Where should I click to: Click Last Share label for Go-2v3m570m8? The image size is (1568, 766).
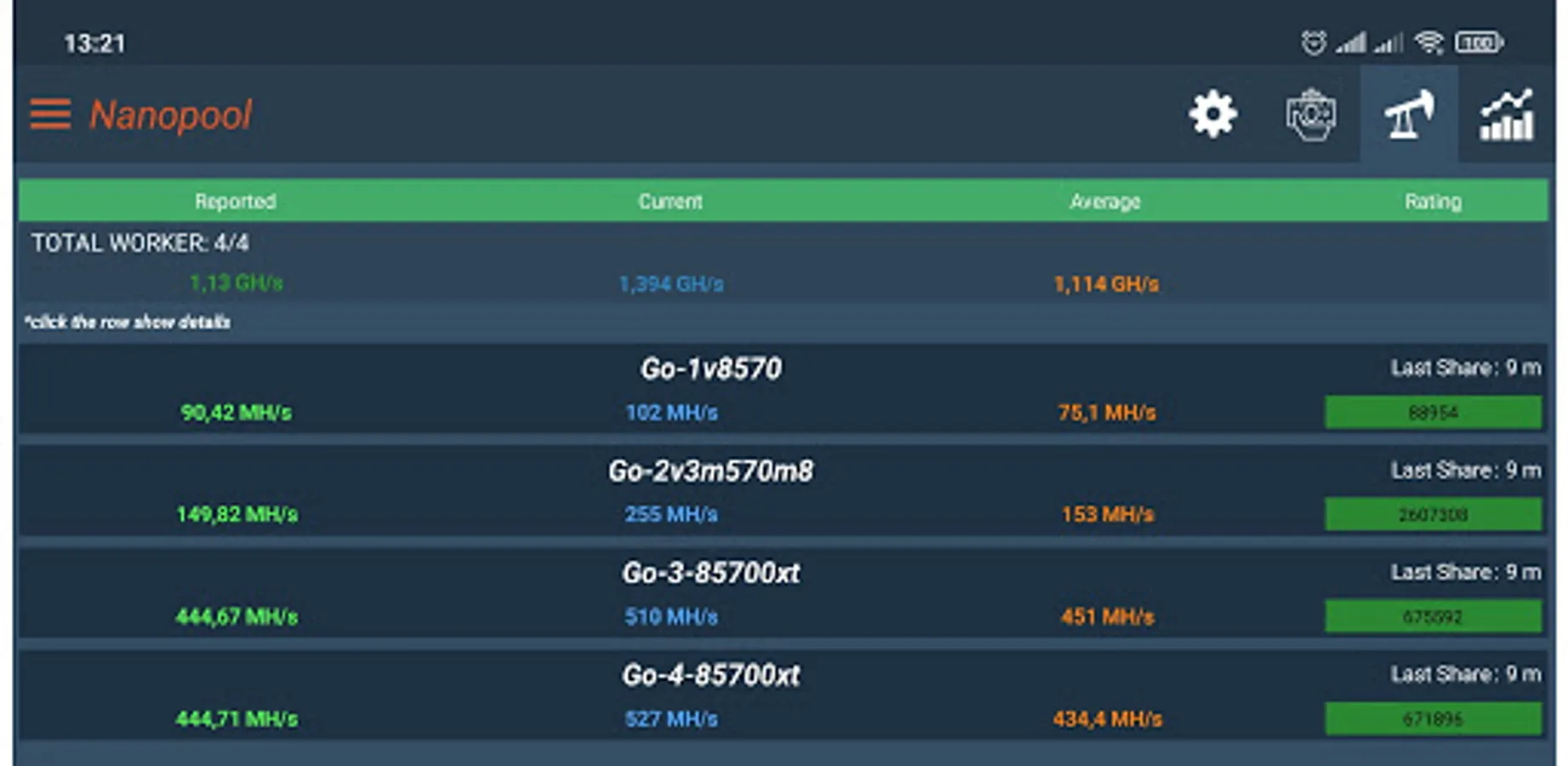[x=1466, y=470]
